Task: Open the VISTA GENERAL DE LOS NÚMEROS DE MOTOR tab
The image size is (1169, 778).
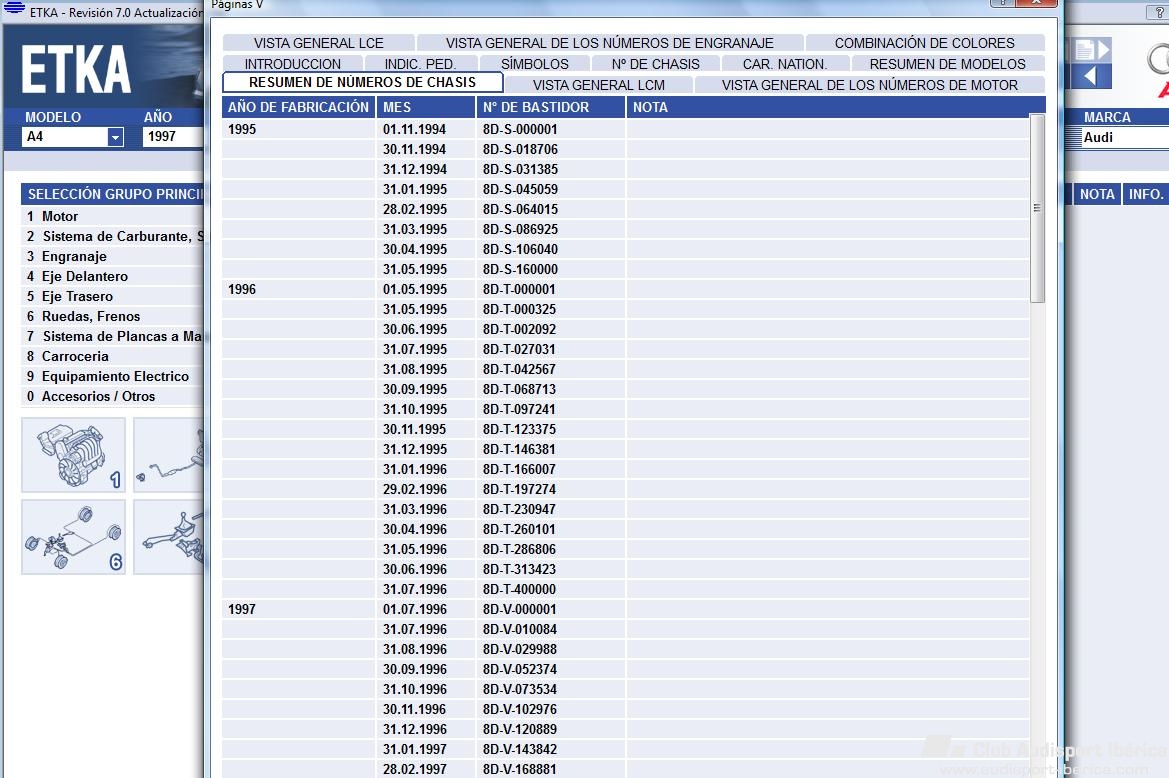Action: [x=869, y=85]
